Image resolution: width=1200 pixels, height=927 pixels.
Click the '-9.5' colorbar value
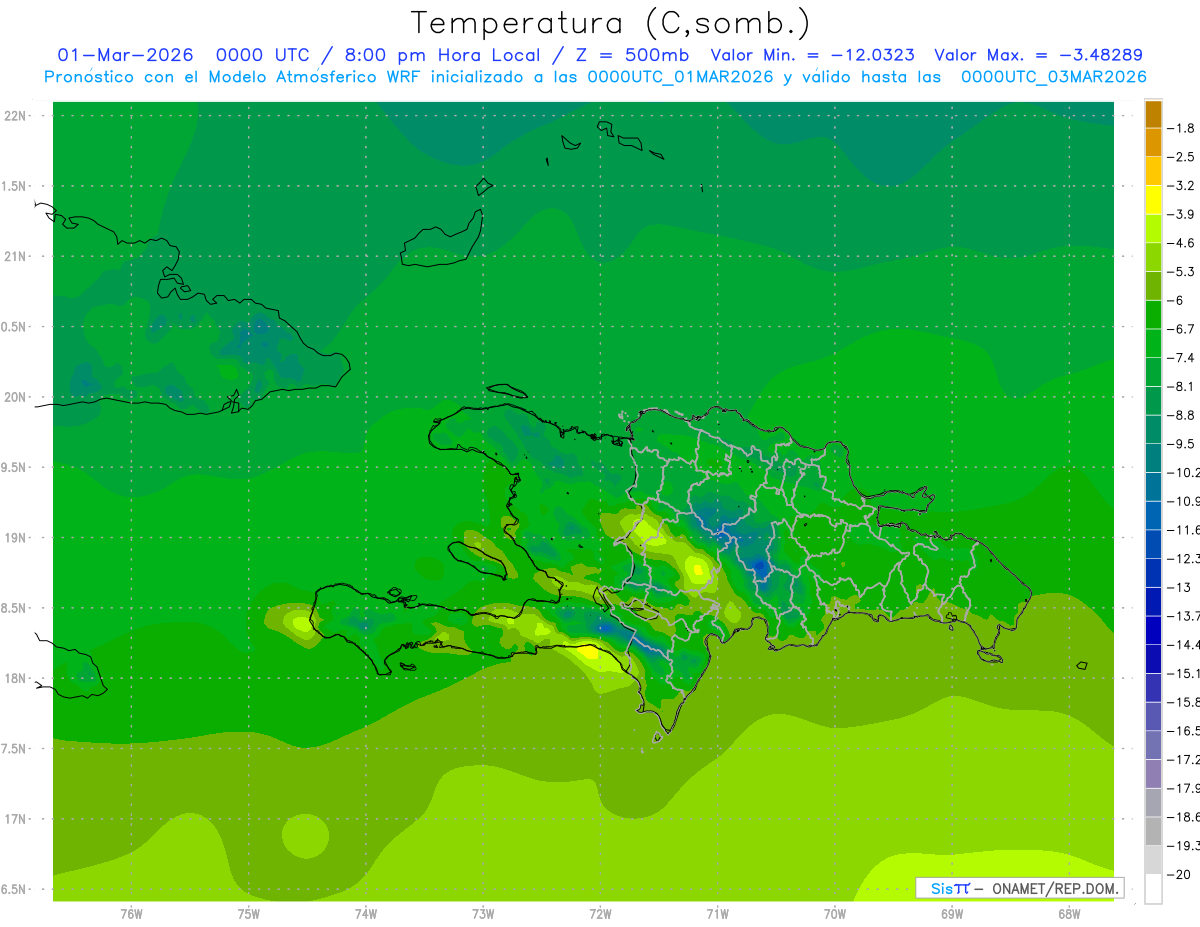[x=1182, y=443]
